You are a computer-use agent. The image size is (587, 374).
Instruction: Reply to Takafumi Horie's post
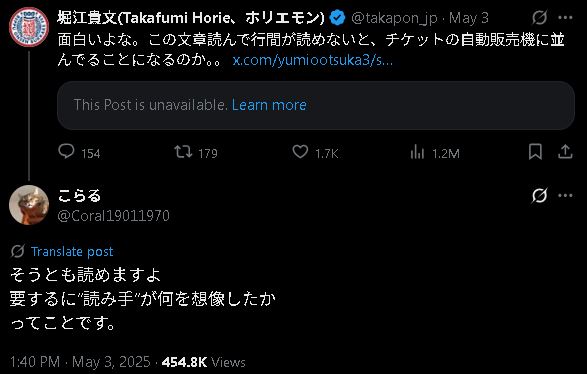pos(67,152)
